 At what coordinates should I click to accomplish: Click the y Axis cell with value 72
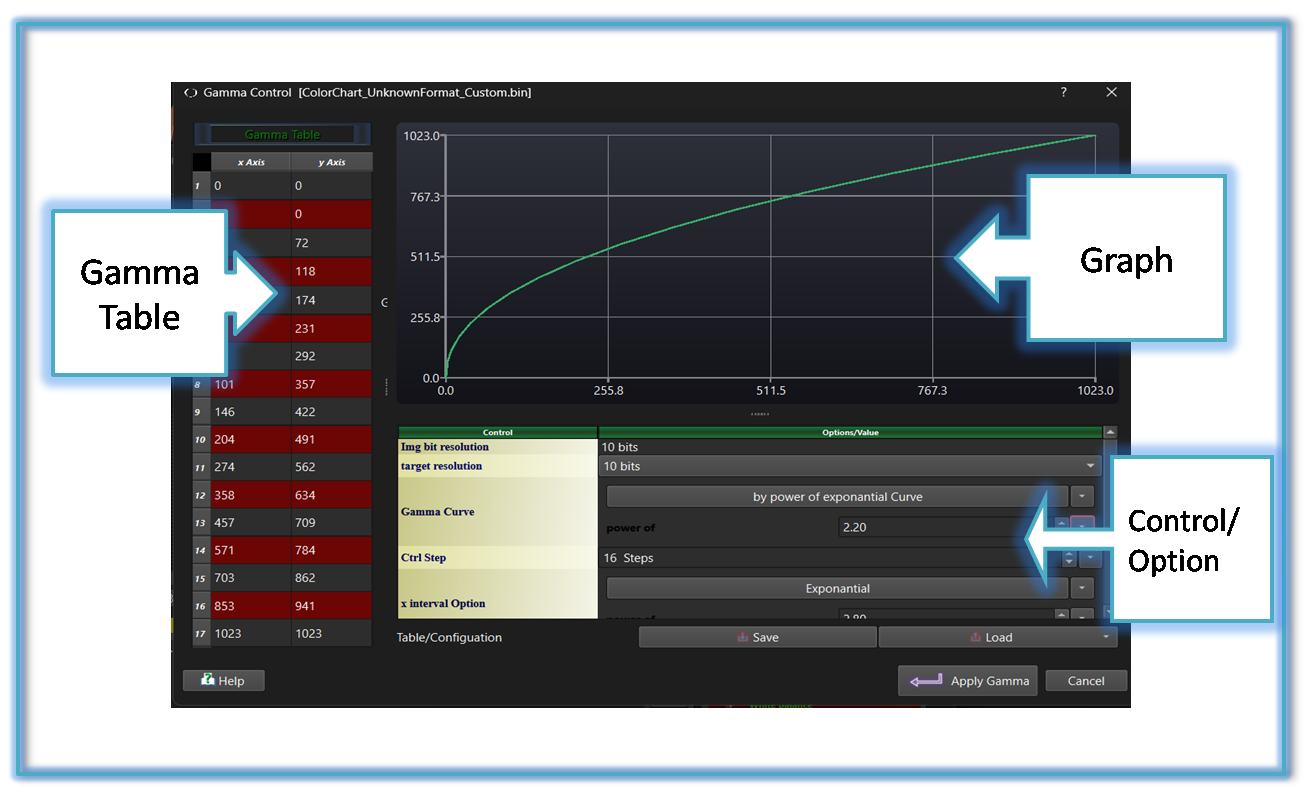coord(332,243)
